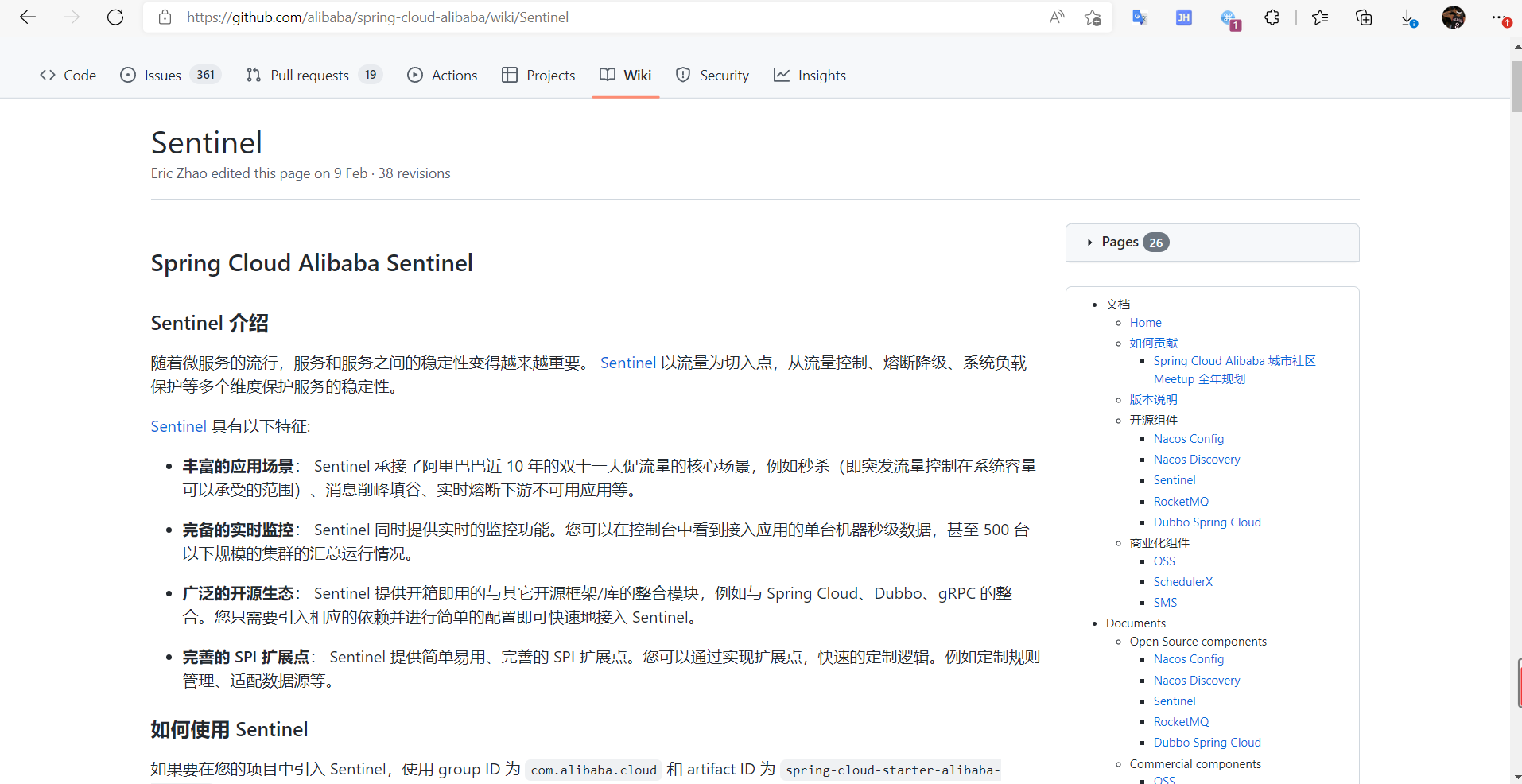This screenshot has height=784, width=1522.
Task: Open the Pull requests tab
Action: pos(314,75)
